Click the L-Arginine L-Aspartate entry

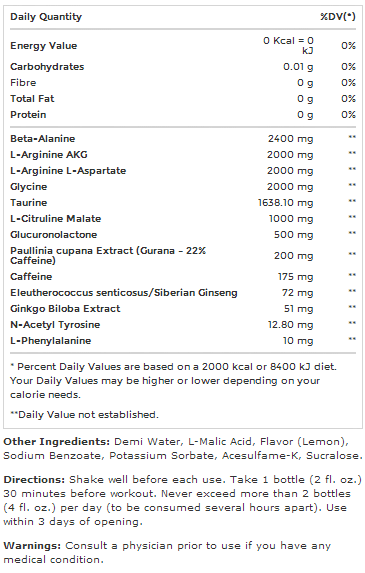(68, 171)
